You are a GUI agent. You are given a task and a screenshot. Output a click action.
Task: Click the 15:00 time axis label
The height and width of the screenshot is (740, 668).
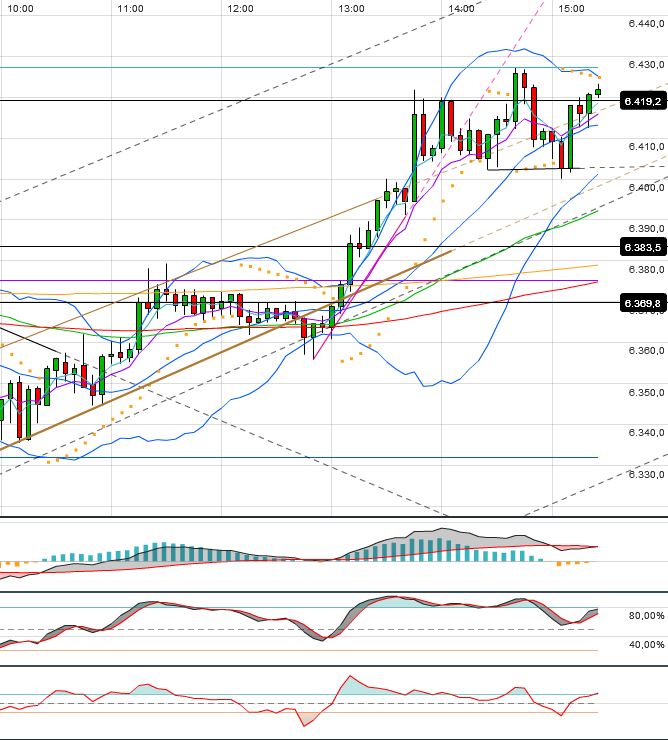[x=571, y=8]
